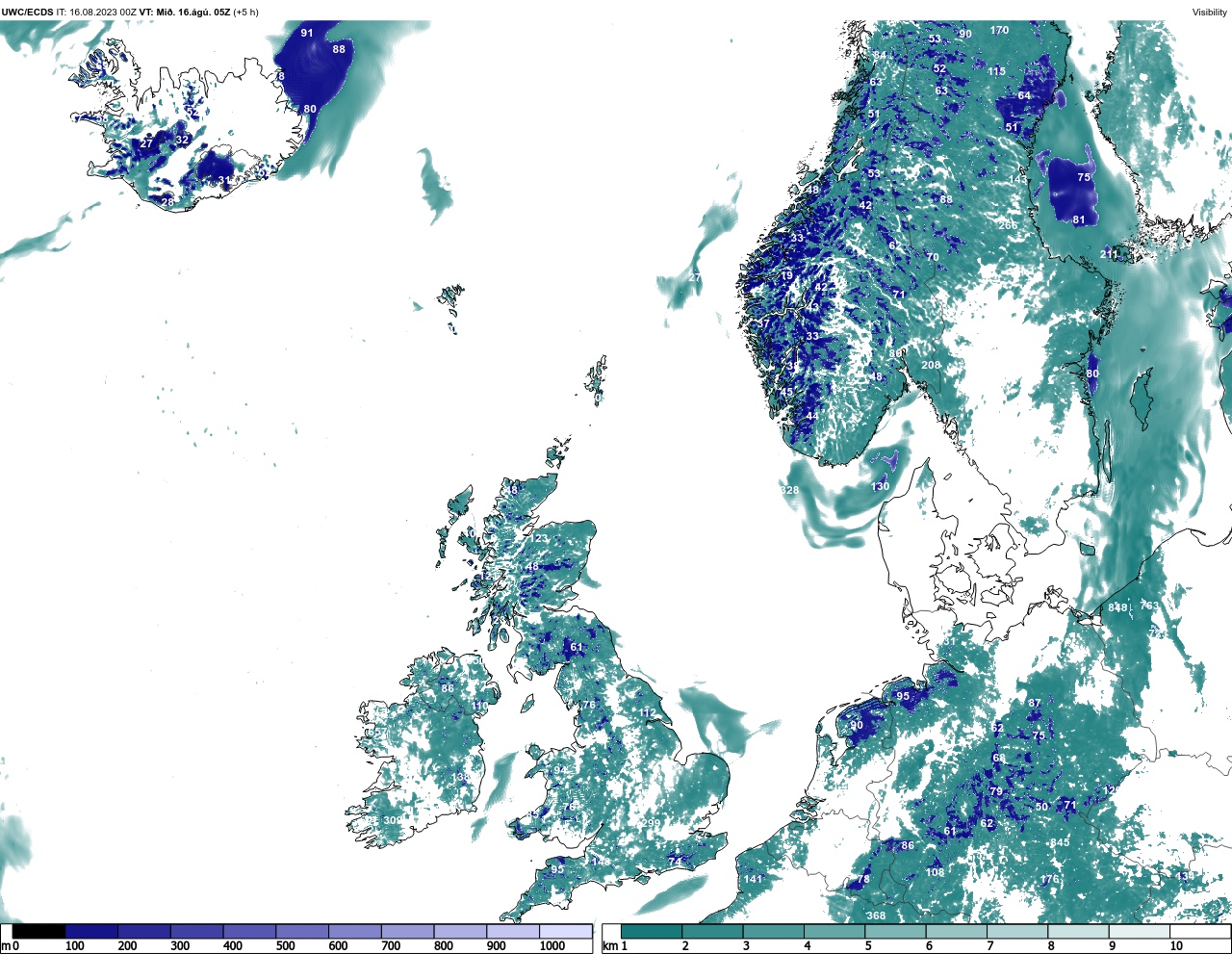
Task: Click the '91' value northeast of Iceland
Action: pos(307,33)
